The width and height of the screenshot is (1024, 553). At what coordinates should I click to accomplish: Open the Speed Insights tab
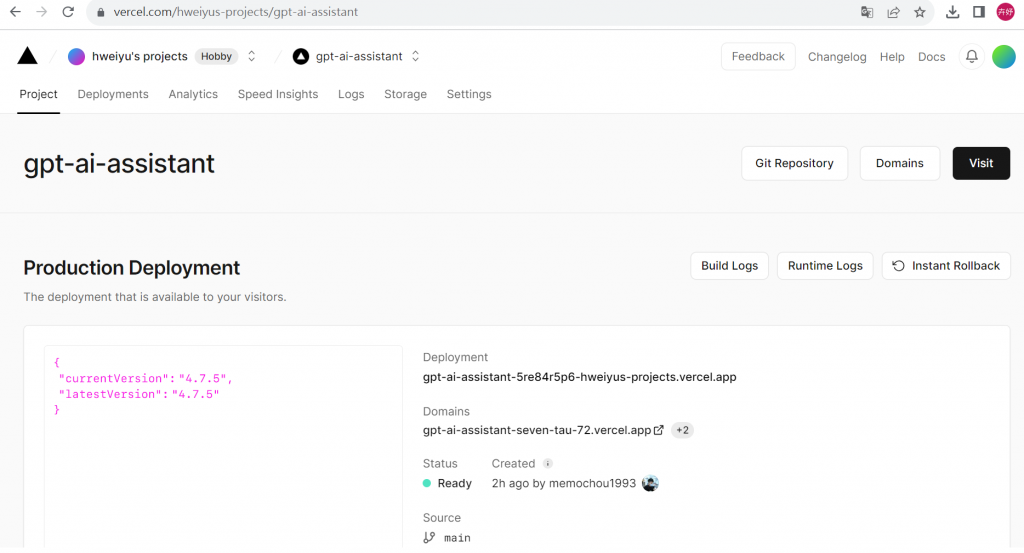278,94
